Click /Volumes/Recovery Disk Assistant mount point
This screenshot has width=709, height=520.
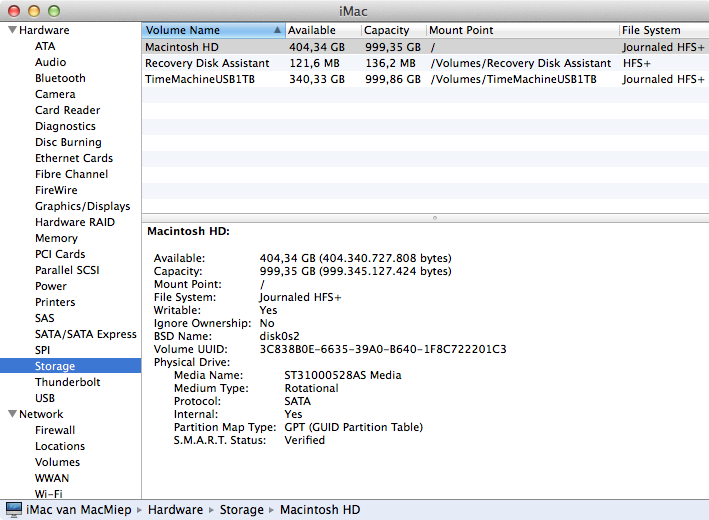click(x=520, y=63)
